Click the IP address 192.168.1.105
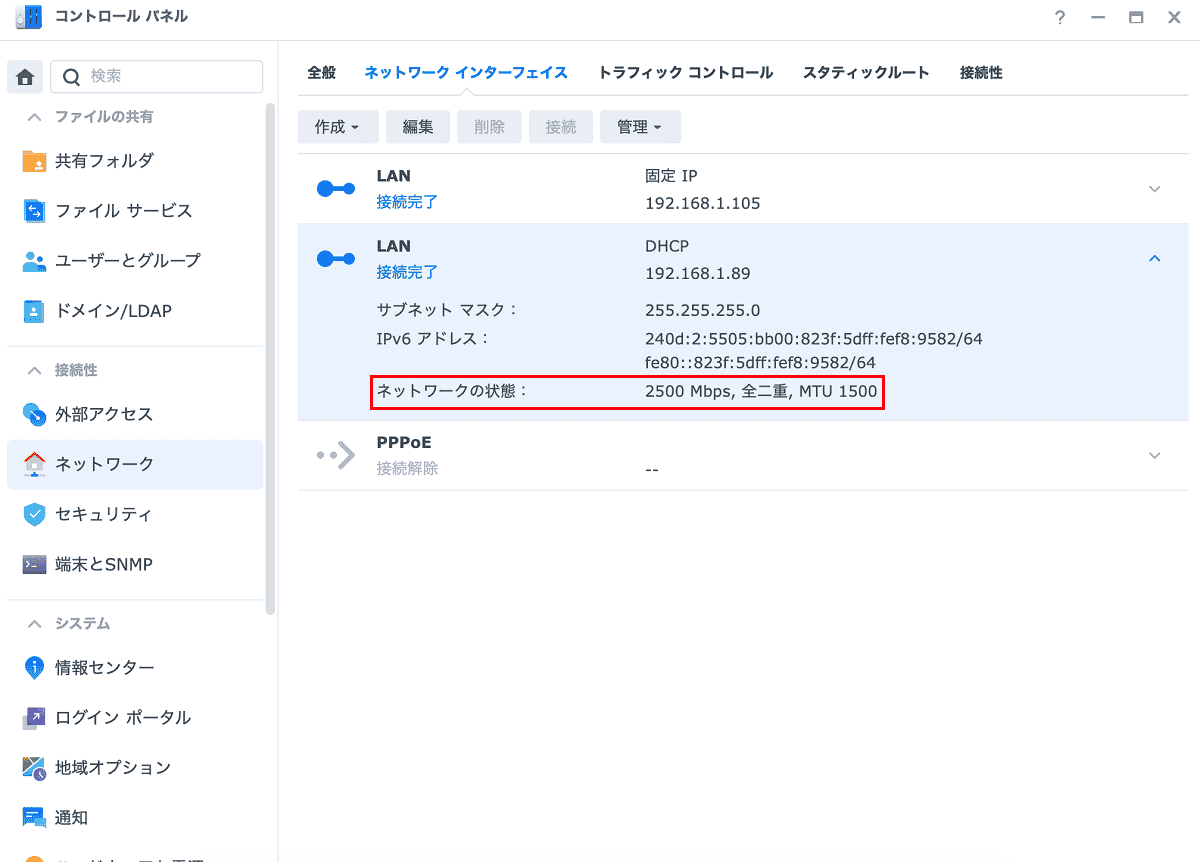The width and height of the screenshot is (1200, 862). click(x=703, y=203)
